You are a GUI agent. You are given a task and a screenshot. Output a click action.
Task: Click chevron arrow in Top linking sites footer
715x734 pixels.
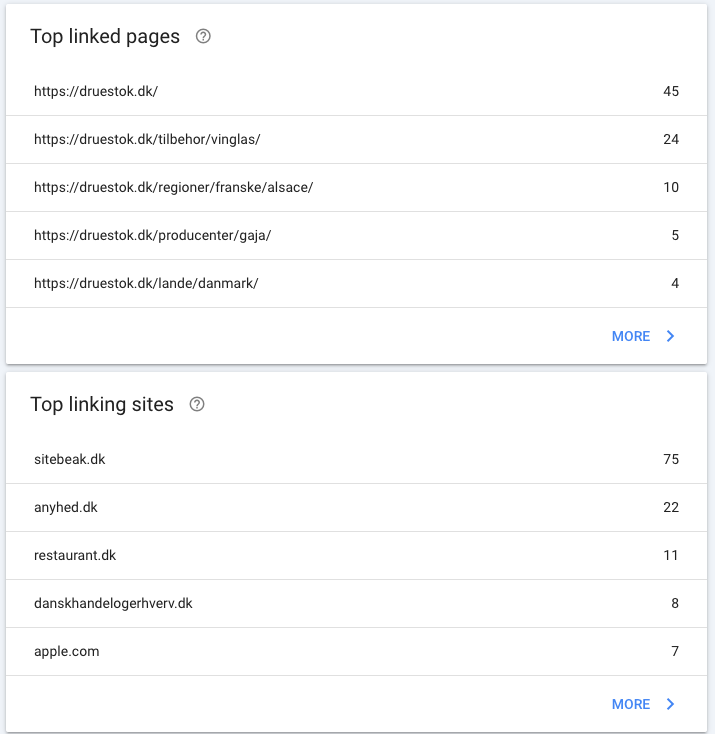(x=671, y=704)
